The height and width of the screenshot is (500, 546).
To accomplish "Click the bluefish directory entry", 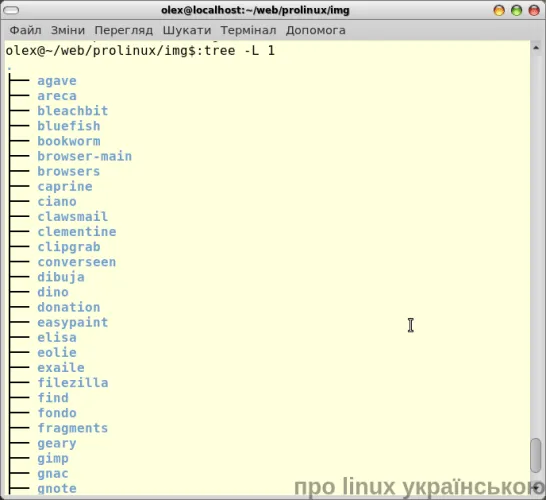I will (69, 126).
